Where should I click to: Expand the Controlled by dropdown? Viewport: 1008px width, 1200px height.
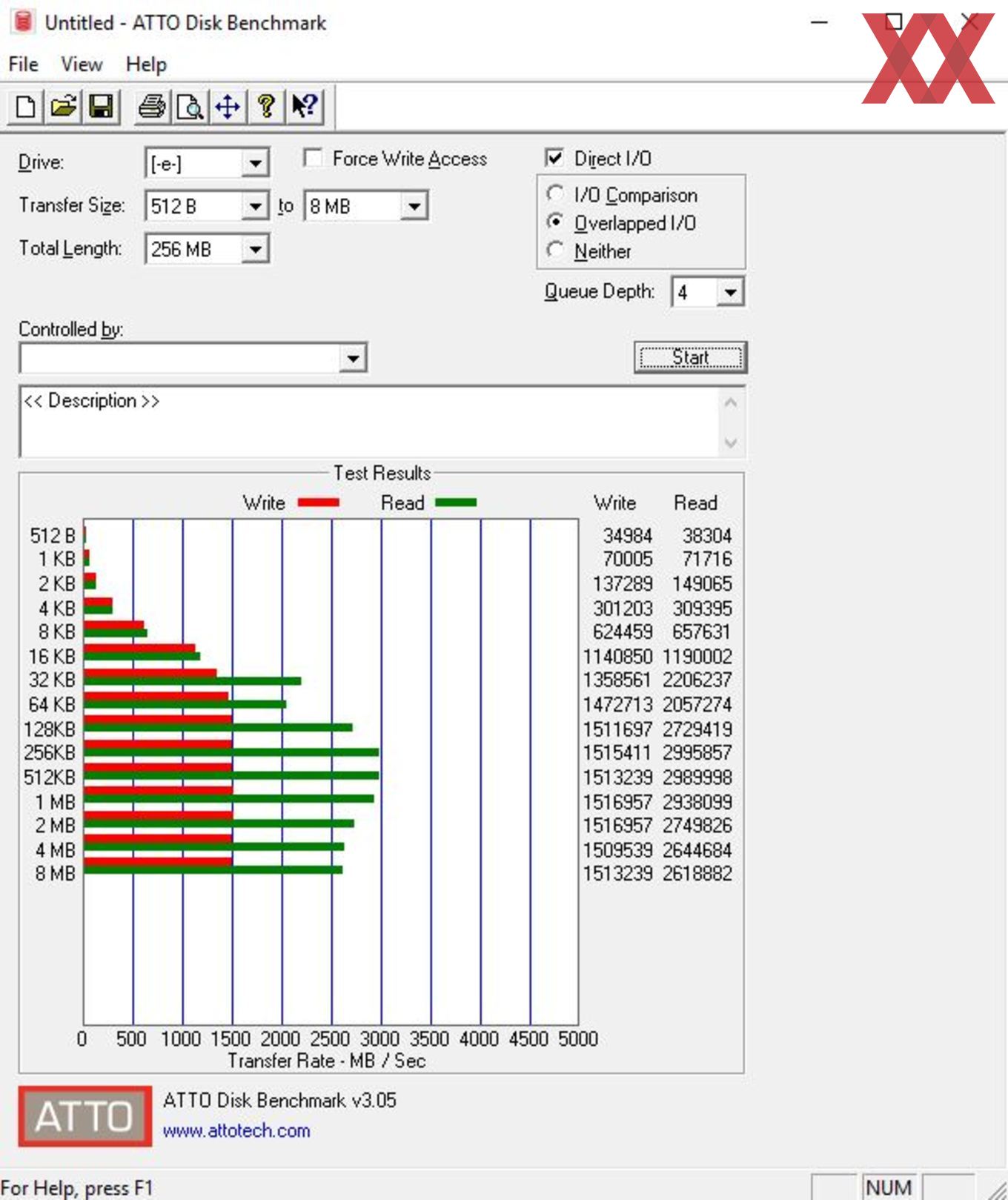click(354, 359)
